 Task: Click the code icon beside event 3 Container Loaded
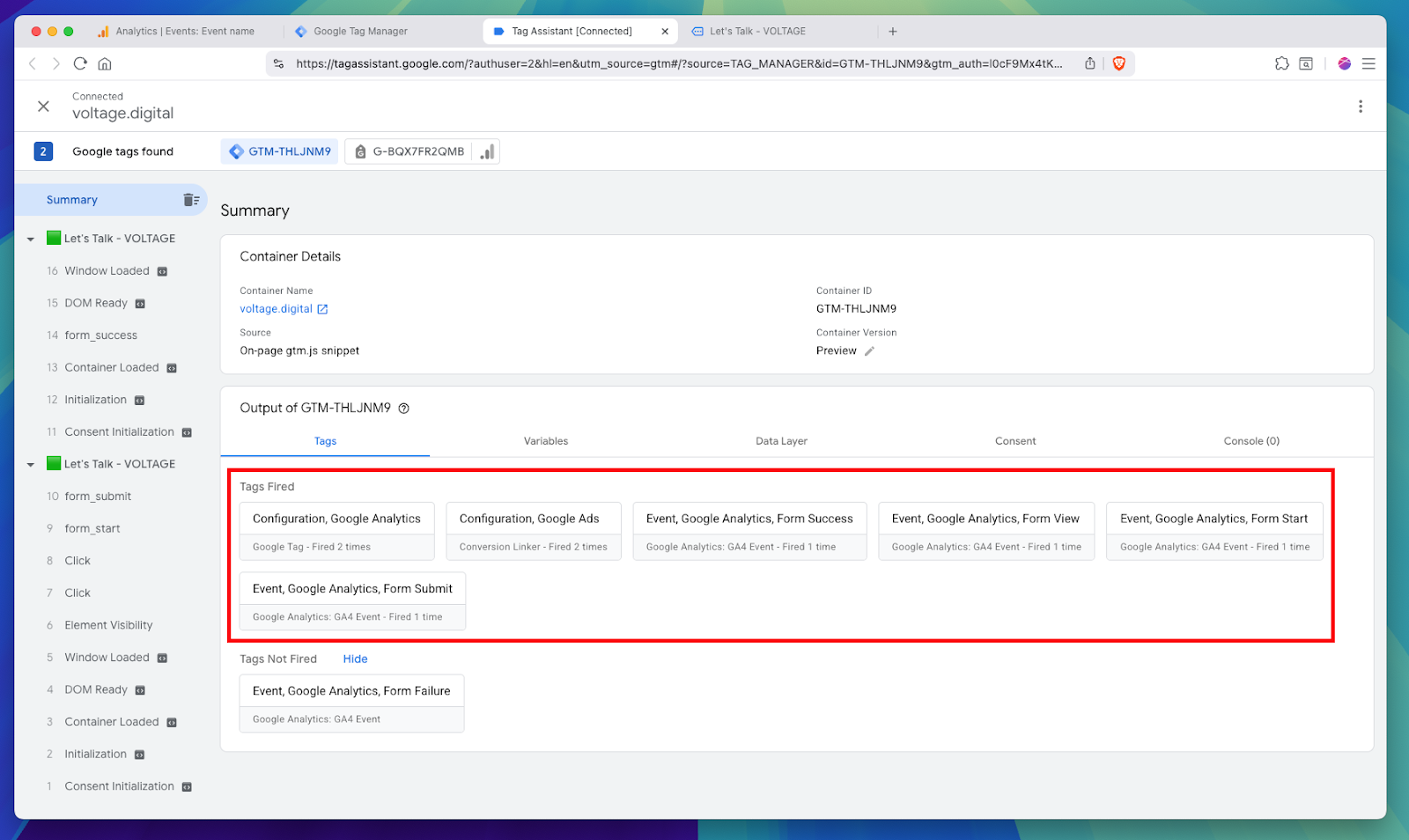(x=172, y=723)
